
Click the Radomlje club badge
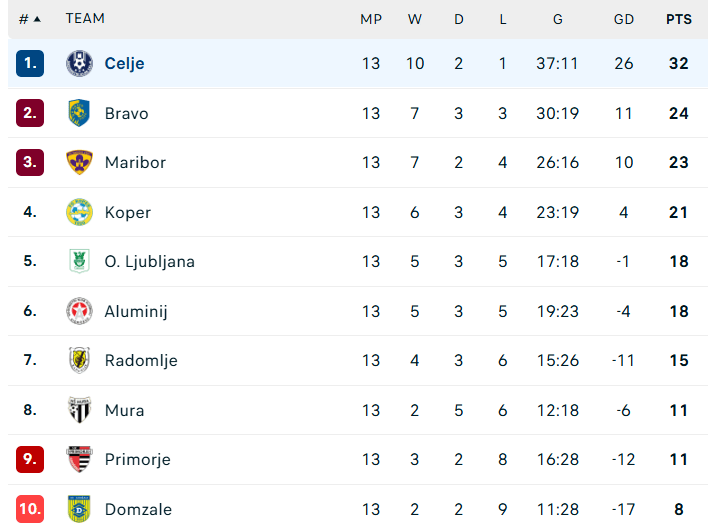(79, 360)
